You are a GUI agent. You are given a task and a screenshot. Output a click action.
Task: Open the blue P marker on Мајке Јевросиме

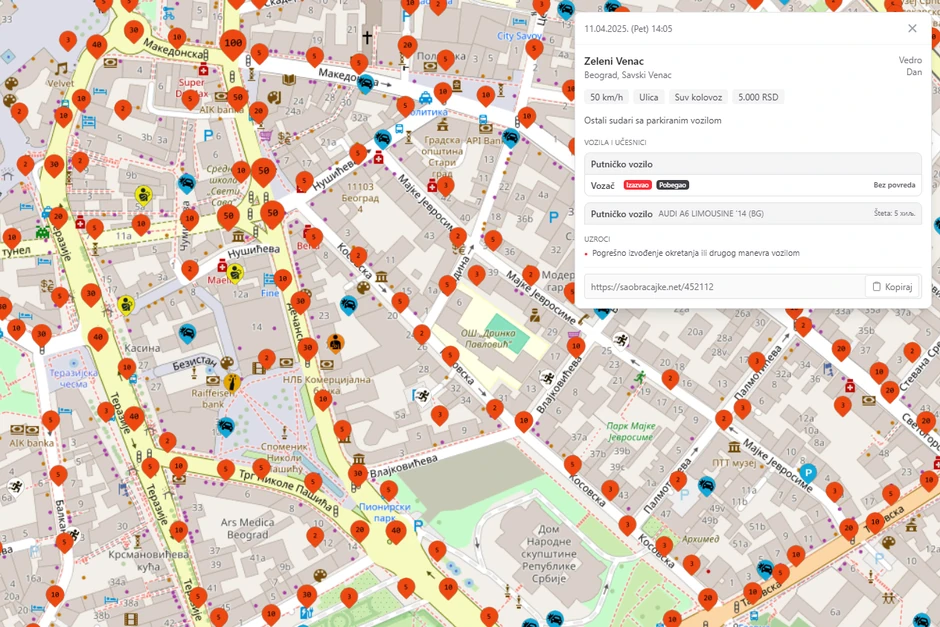tap(808, 473)
